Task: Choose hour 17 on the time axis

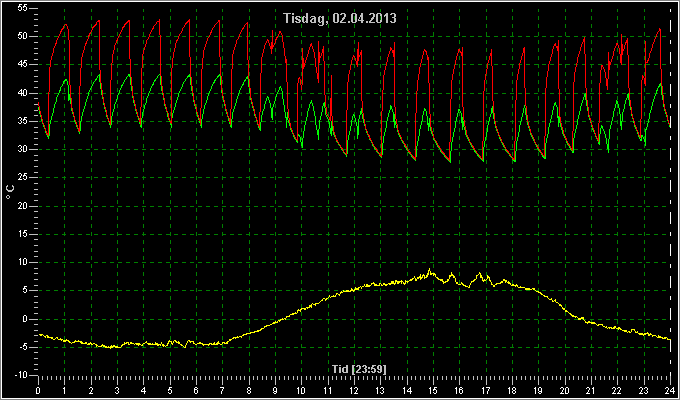Action: (486, 390)
